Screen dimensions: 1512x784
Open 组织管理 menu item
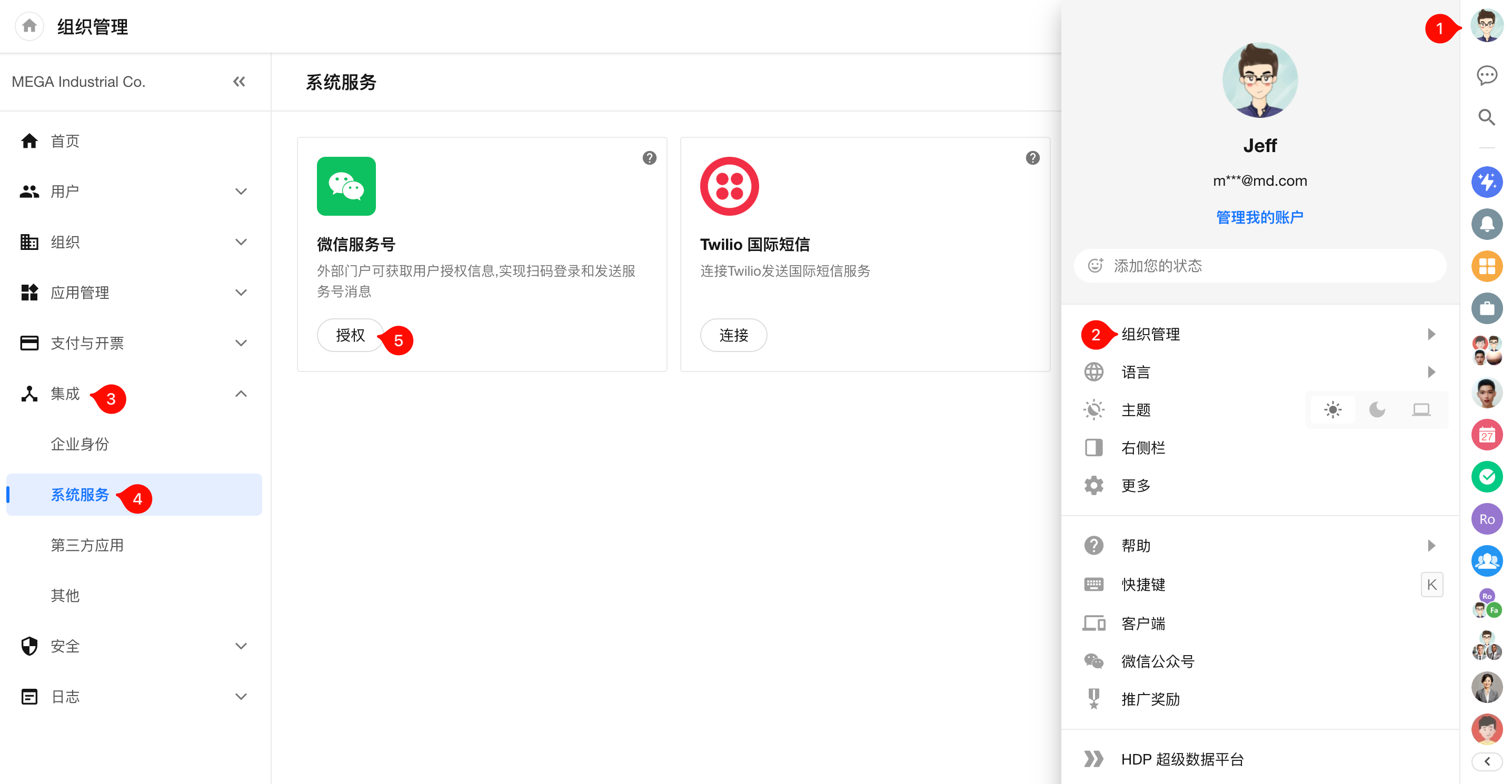click(1150, 335)
